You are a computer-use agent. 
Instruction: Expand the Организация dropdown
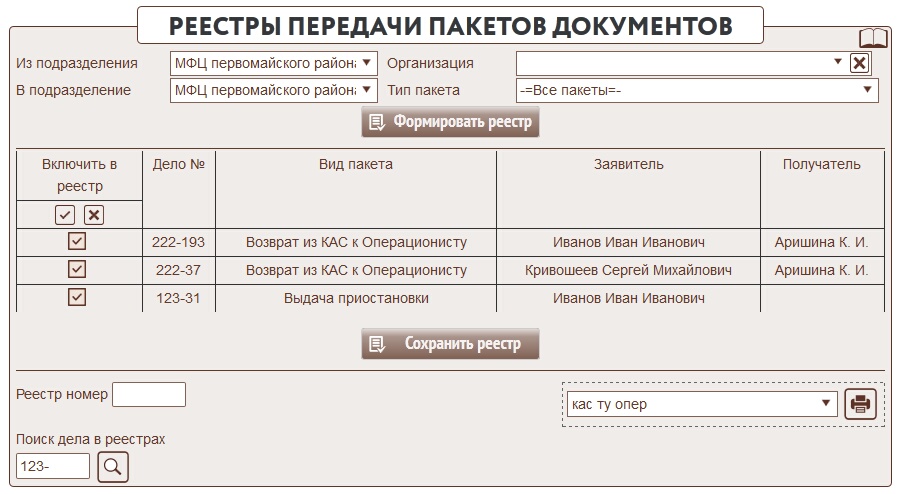(x=680, y=63)
